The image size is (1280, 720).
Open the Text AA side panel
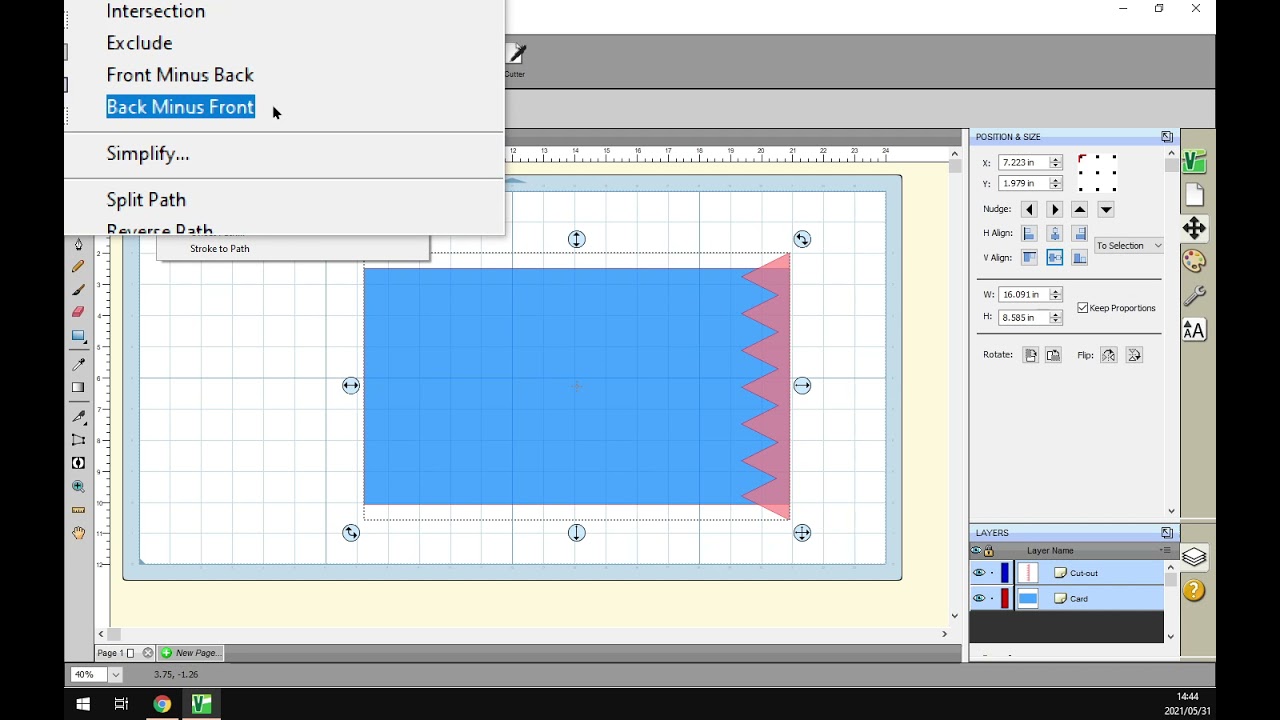click(1194, 329)
